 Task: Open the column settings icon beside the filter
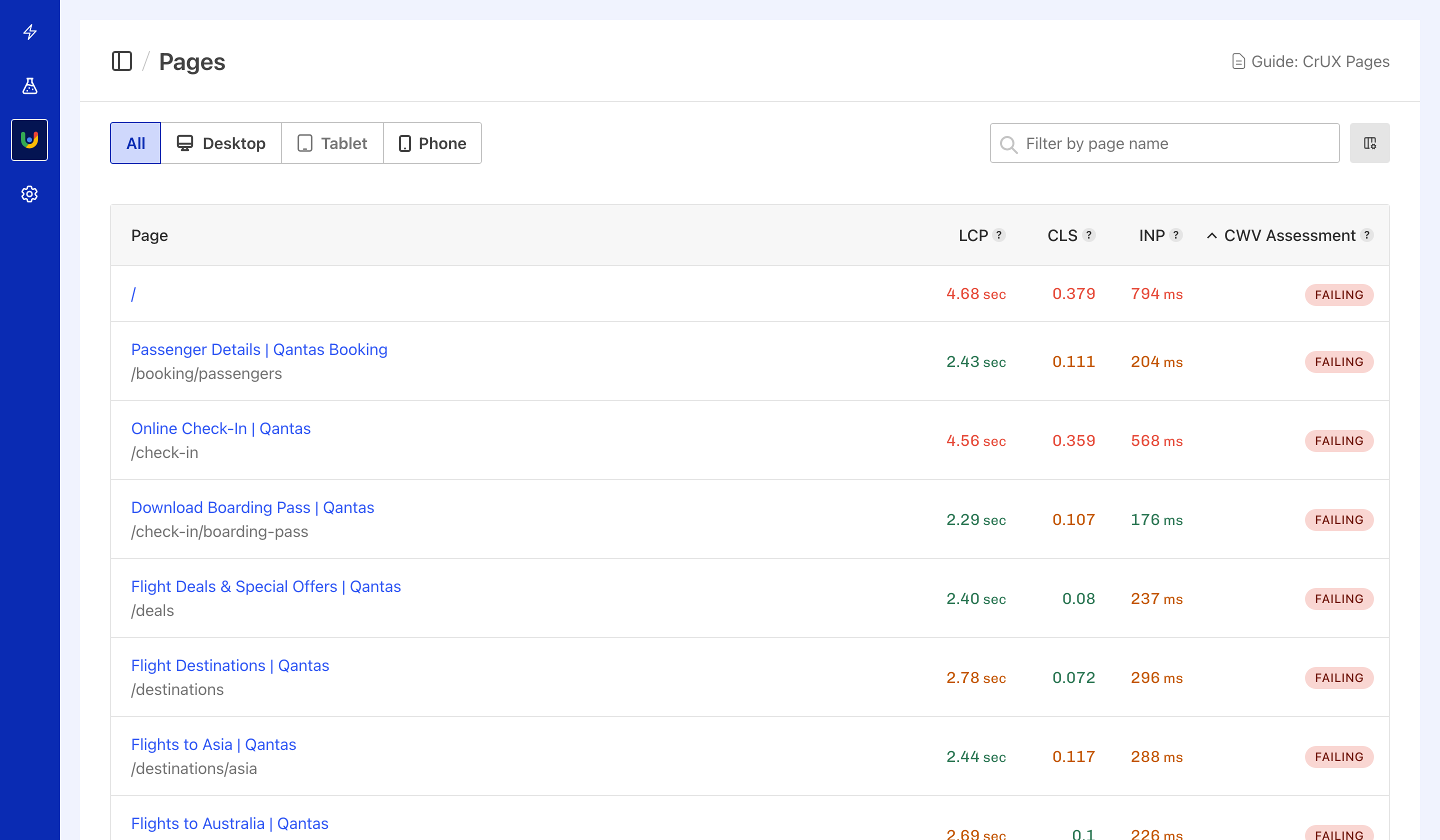1369,143
